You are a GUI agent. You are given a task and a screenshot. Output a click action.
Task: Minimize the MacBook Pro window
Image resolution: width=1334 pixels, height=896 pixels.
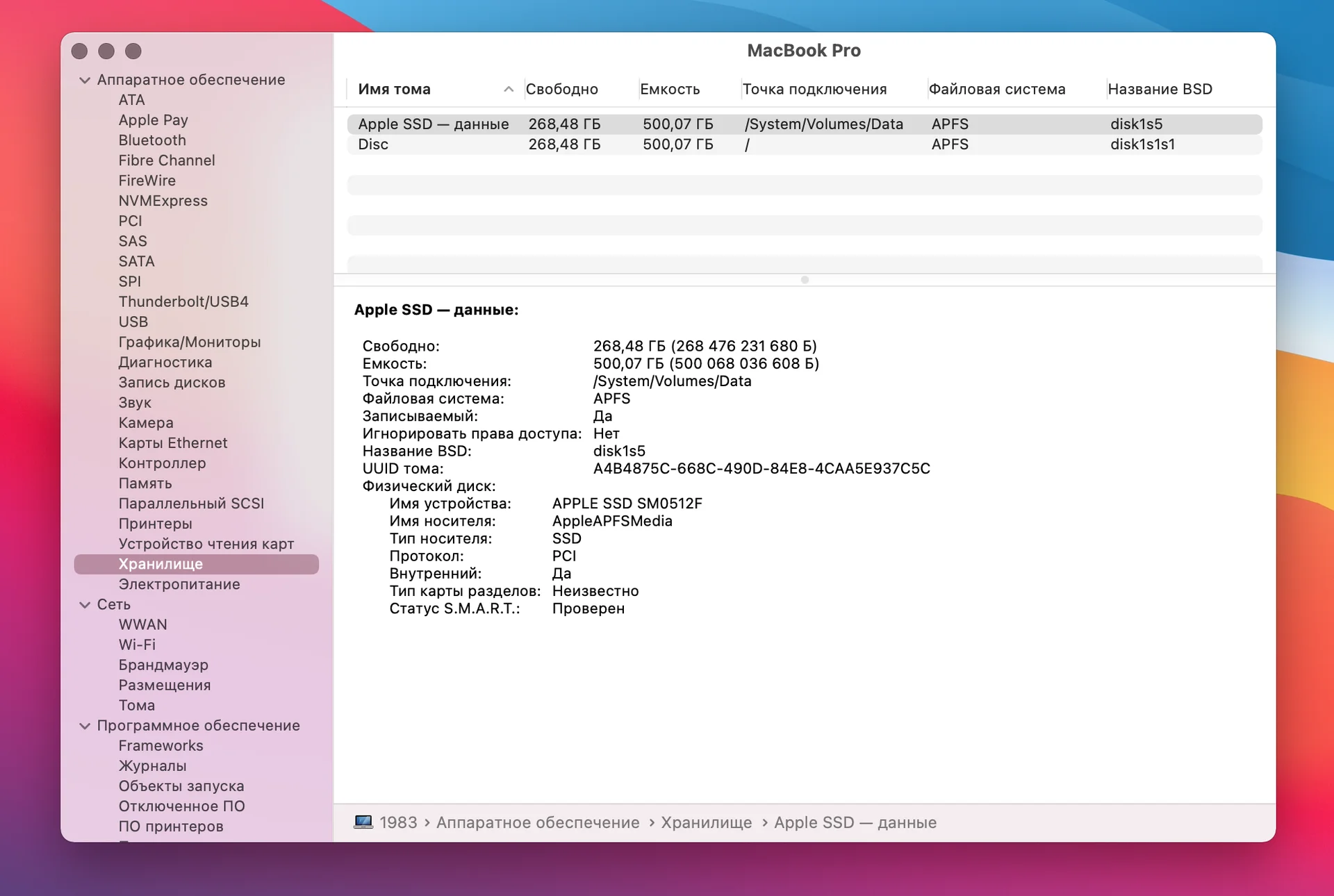[x=106, y=51]
